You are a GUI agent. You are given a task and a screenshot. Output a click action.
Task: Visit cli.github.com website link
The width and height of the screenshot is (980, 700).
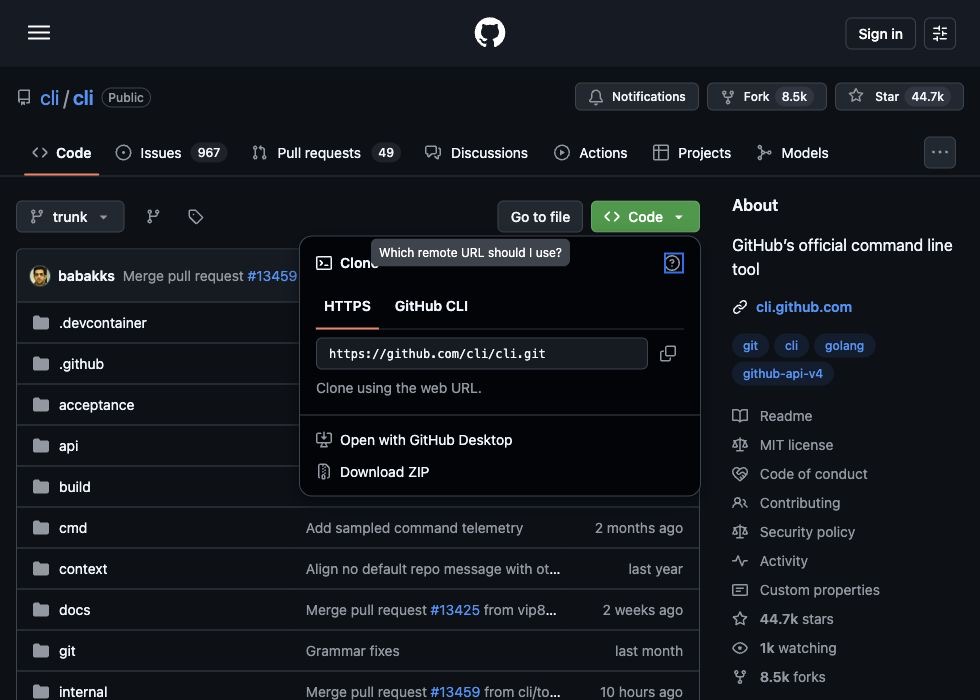point(803,307)
